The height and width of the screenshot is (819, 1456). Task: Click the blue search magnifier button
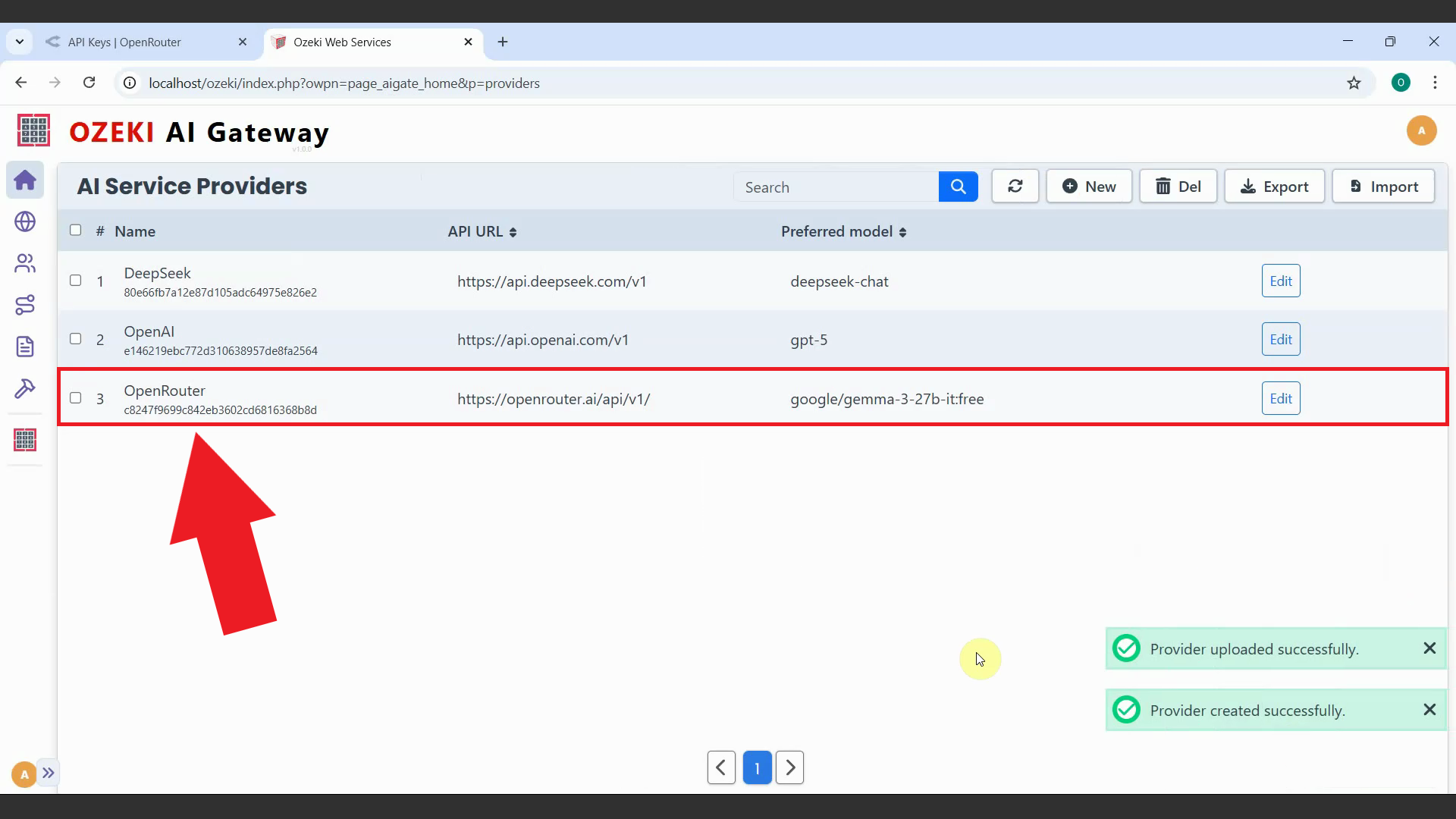(958, 187)
